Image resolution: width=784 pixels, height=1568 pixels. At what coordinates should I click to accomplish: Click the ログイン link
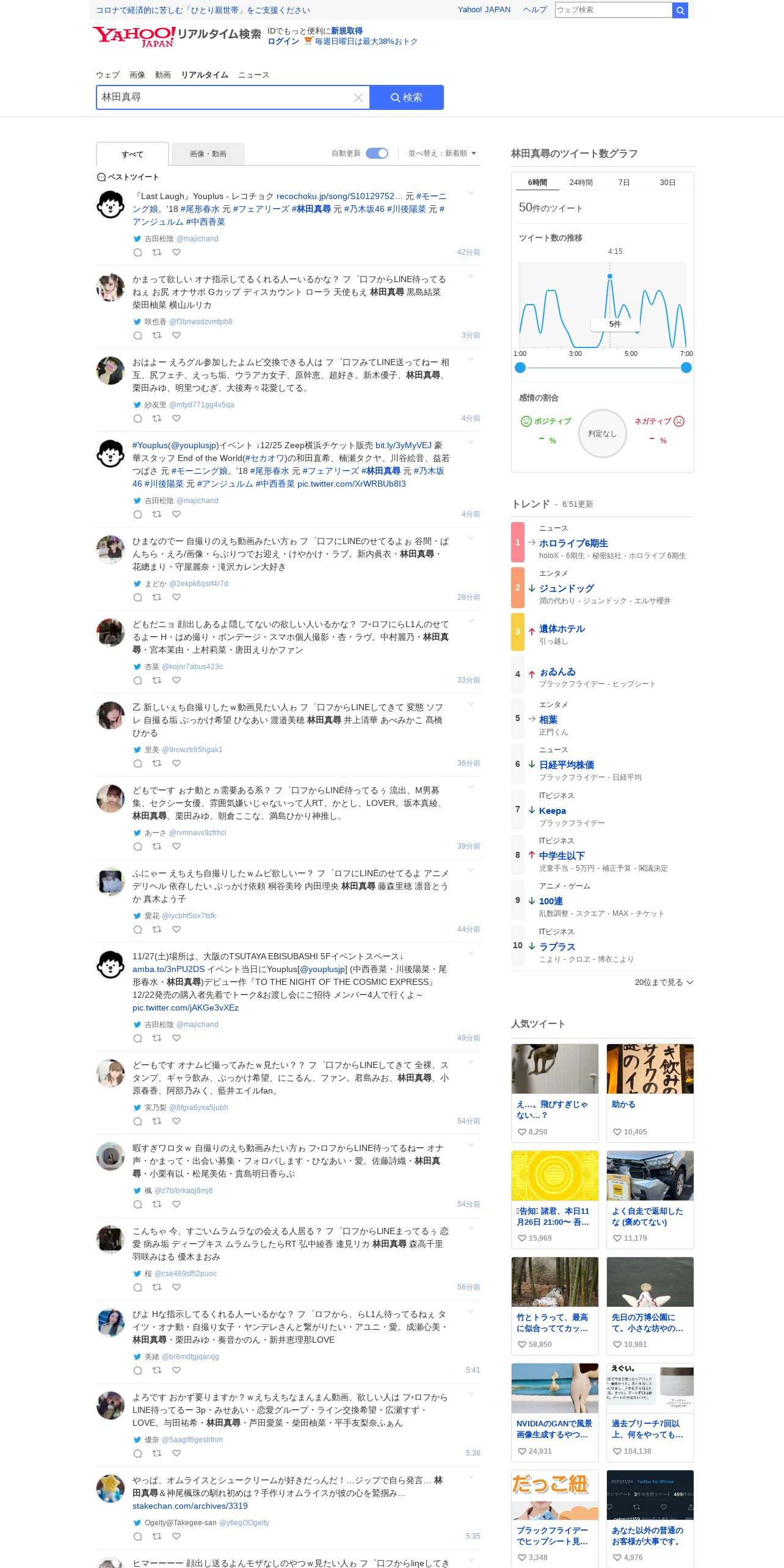tap(283, 42)
